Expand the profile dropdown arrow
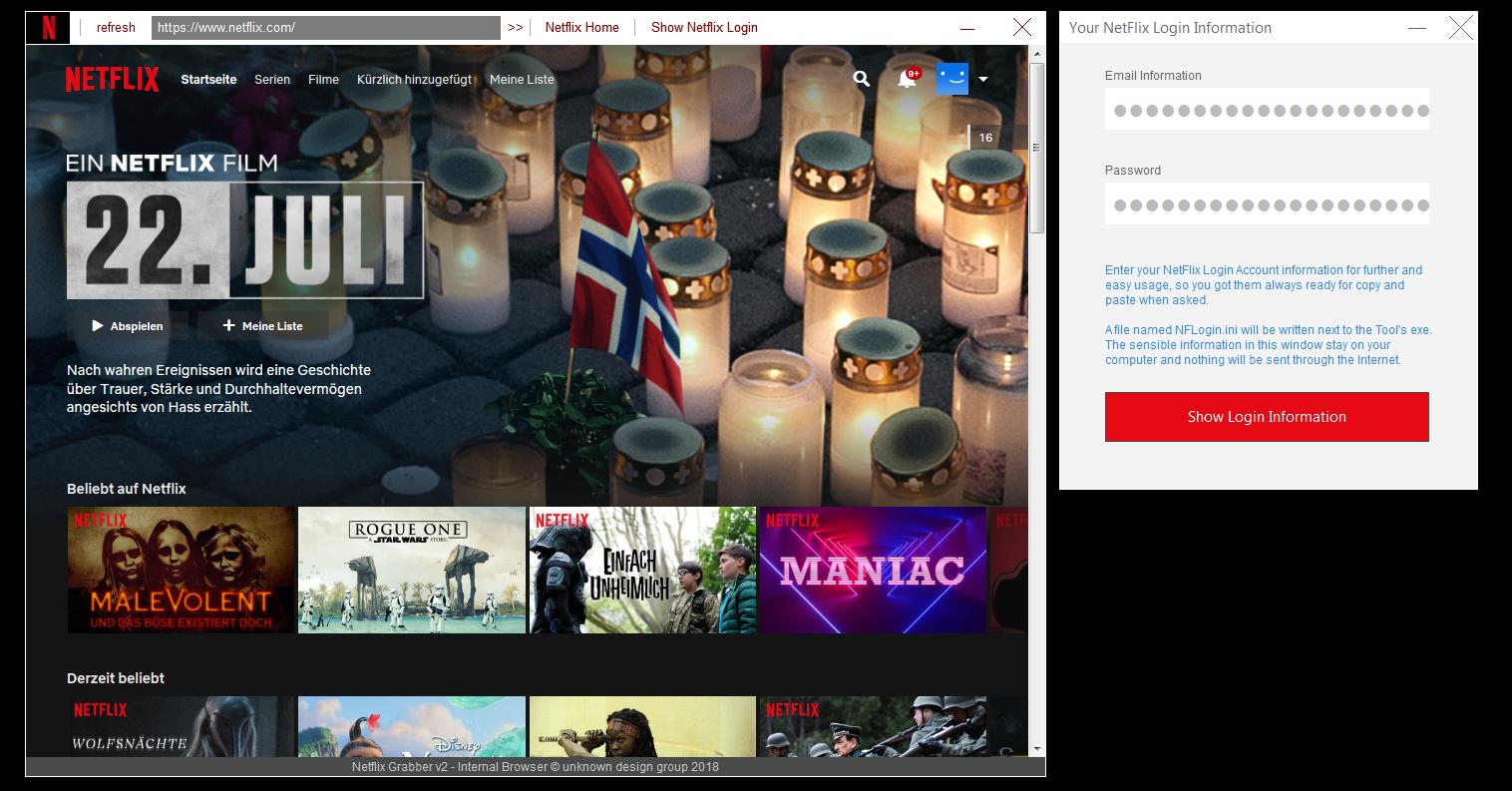Viewport: 1512px width, 791px height. pyautogui.click(x=983, y=79)
